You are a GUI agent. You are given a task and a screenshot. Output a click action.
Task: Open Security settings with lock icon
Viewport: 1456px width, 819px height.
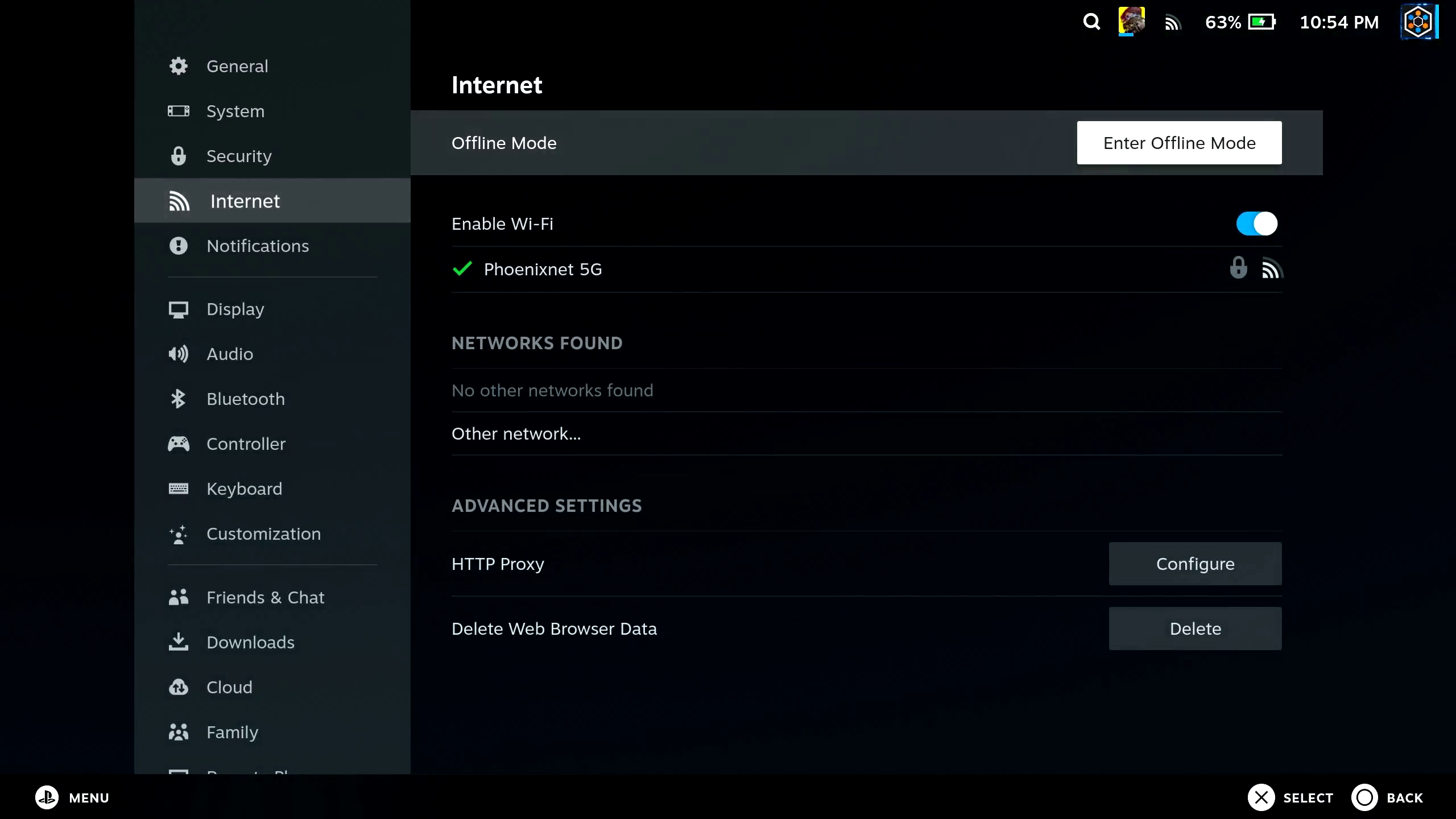(239, 156)
